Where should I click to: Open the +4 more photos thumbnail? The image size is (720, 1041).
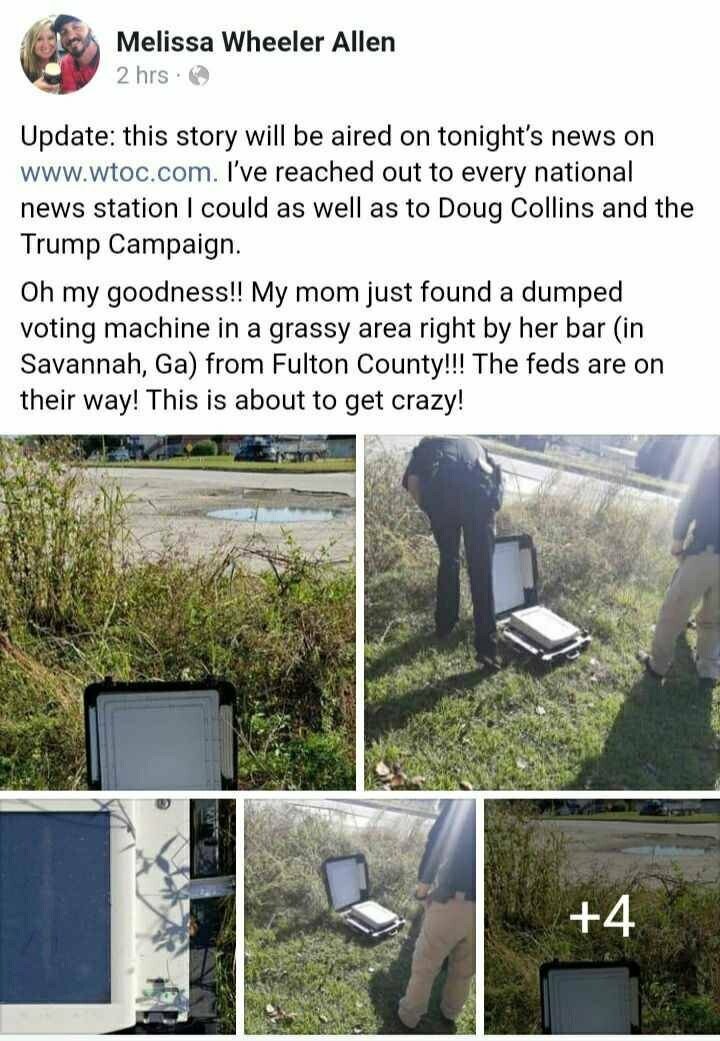pos(602,917)
